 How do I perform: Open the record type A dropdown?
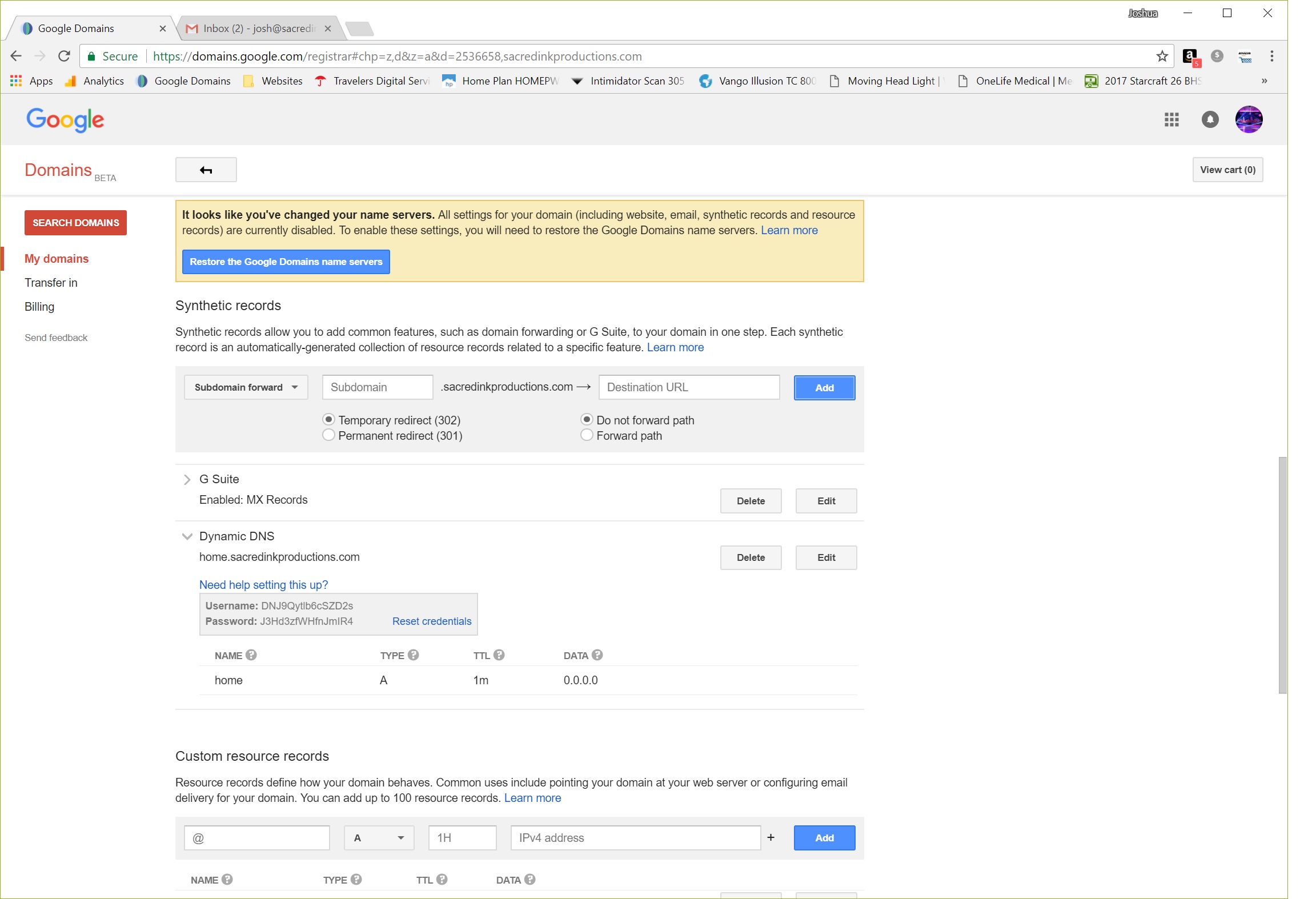379,838
